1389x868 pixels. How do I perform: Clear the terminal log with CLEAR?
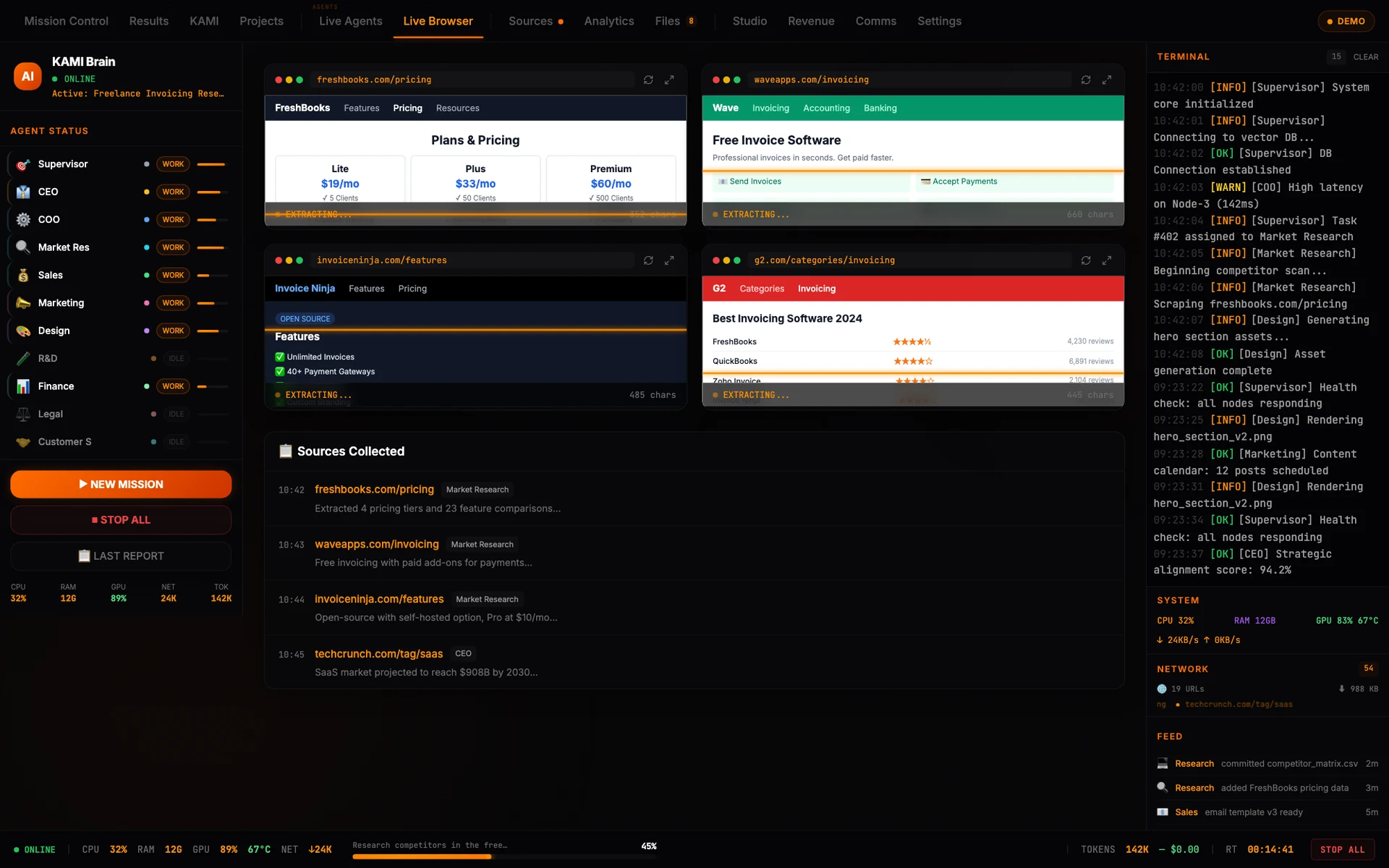pyautogui.click(x=1365, y=56)
